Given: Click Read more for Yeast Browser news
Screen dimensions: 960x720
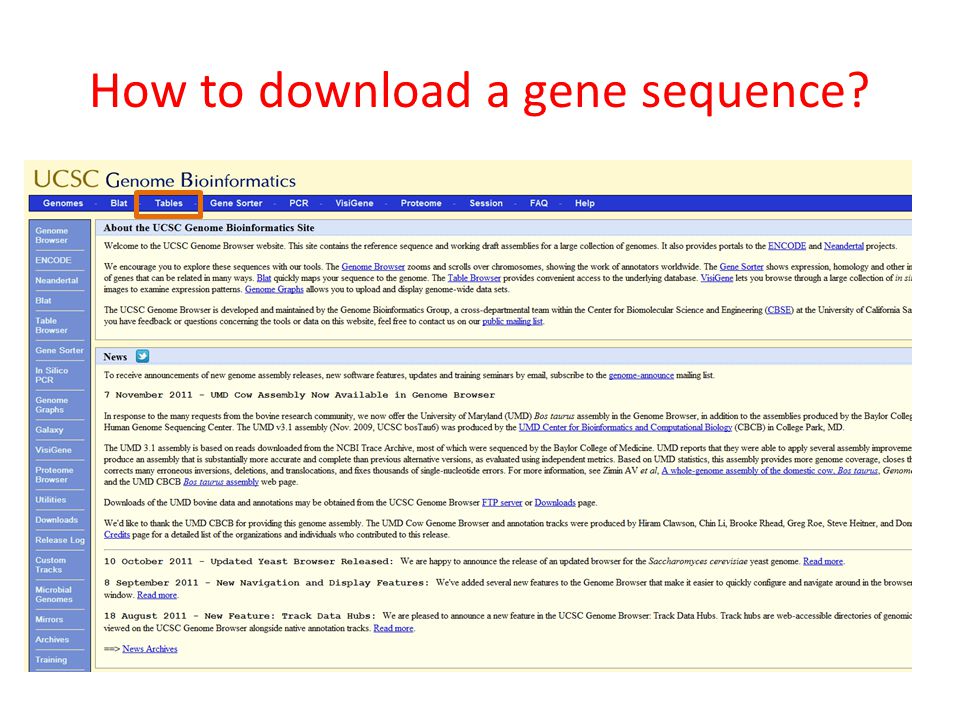Looking at the screenshot, I should [823, 561].
